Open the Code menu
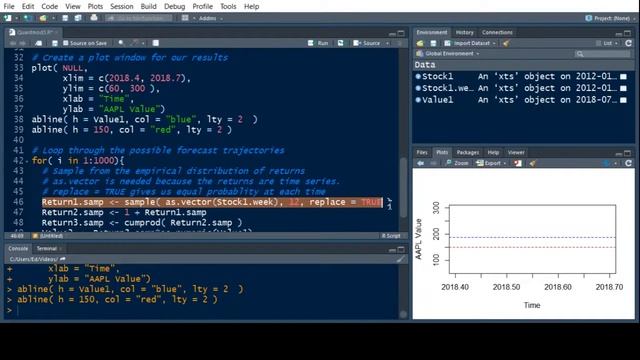Viewport: 640px width, 360px height. pyautogui.click(x=49, y=7)
